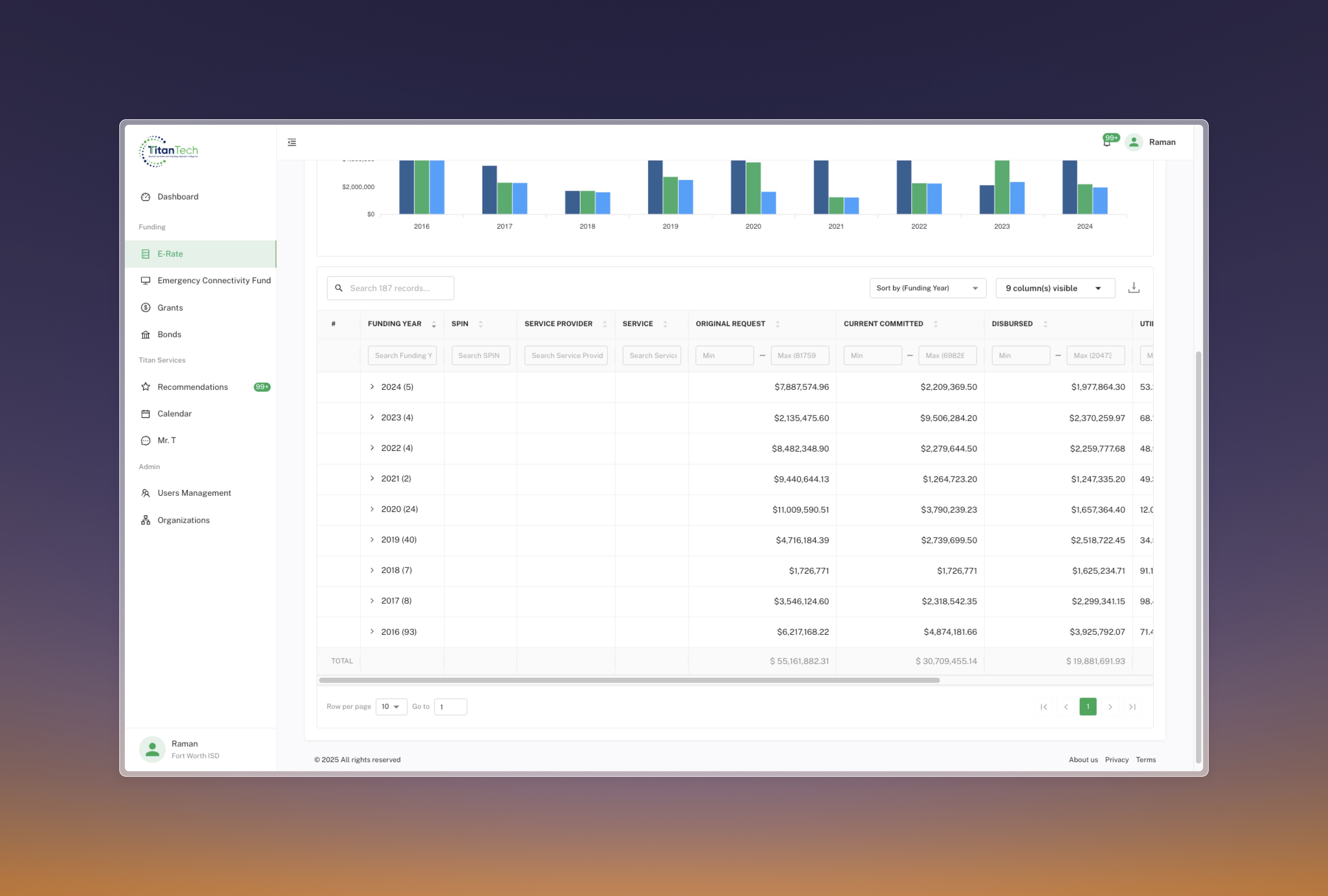Click Mr. T chat icon
This screenshot has width=1328, height=896.
point(146,440)
